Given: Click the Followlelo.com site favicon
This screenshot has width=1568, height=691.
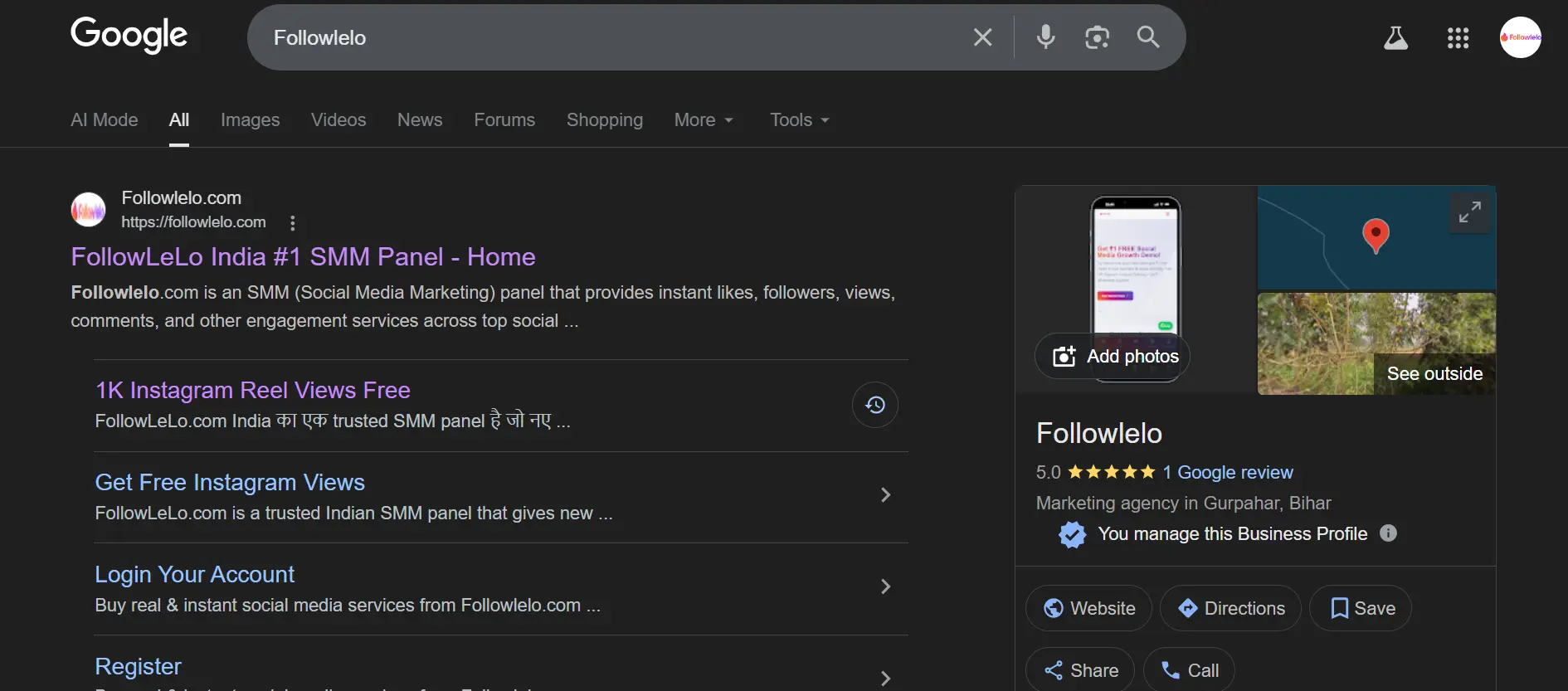Looking at the screenshot, I should pyautogui.click(x=88, y=209).
